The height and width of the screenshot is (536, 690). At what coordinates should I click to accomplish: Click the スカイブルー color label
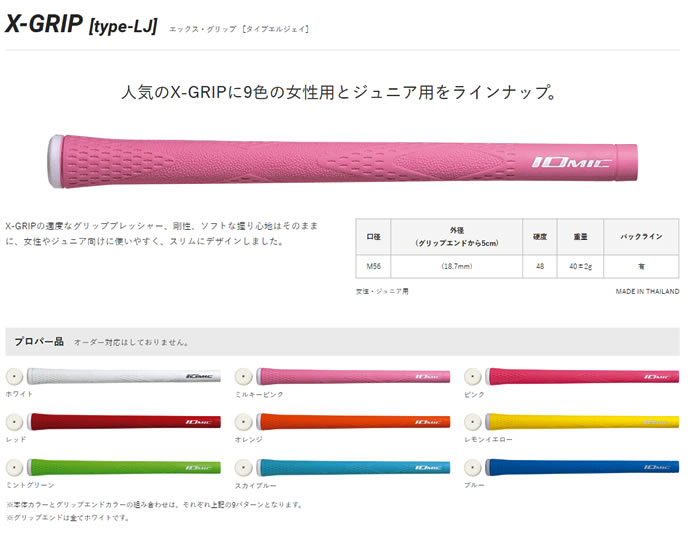[256, 485]
